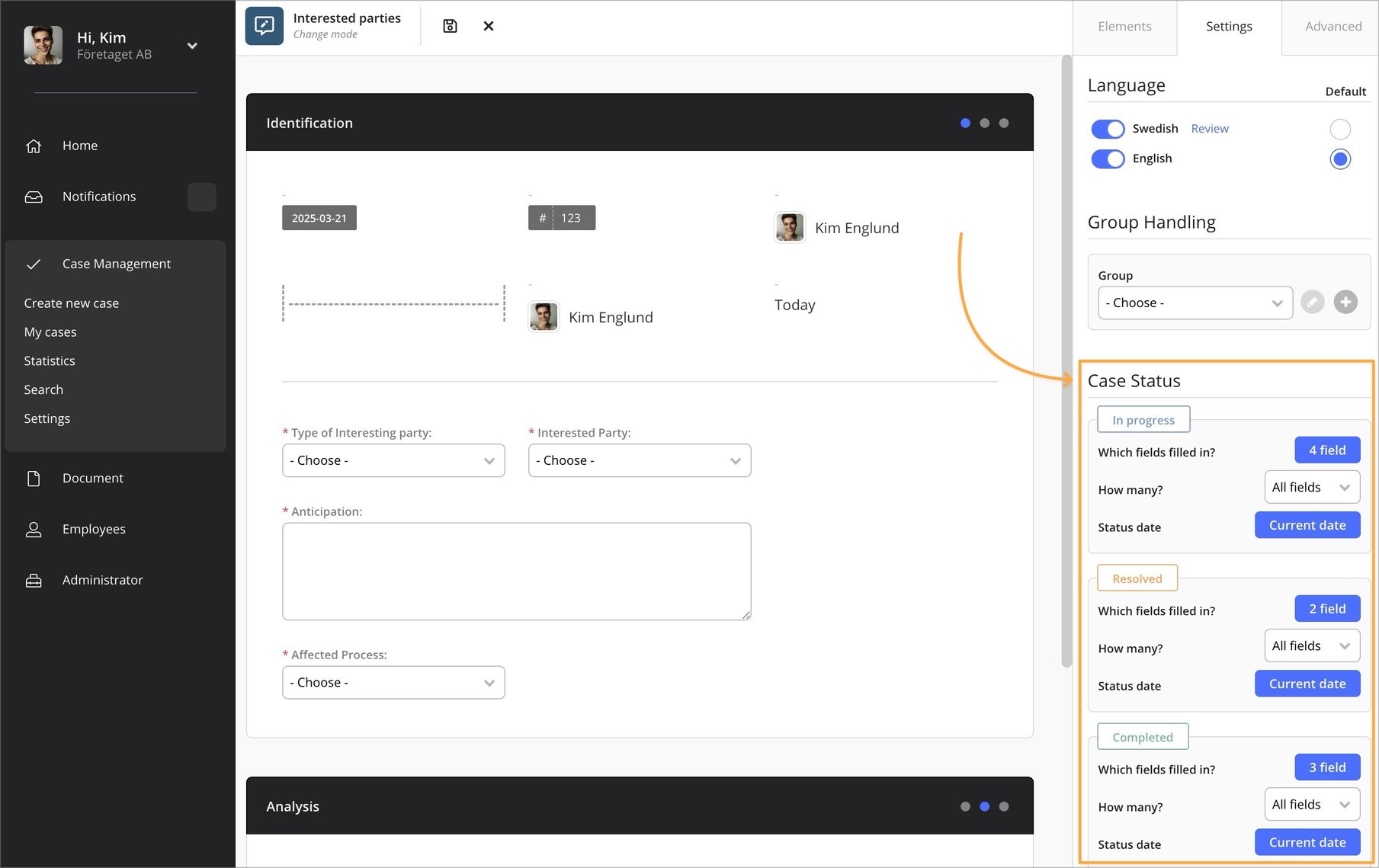Click the Interested parties form icon
The image size is (1379, 868).
tap(265, 26)
